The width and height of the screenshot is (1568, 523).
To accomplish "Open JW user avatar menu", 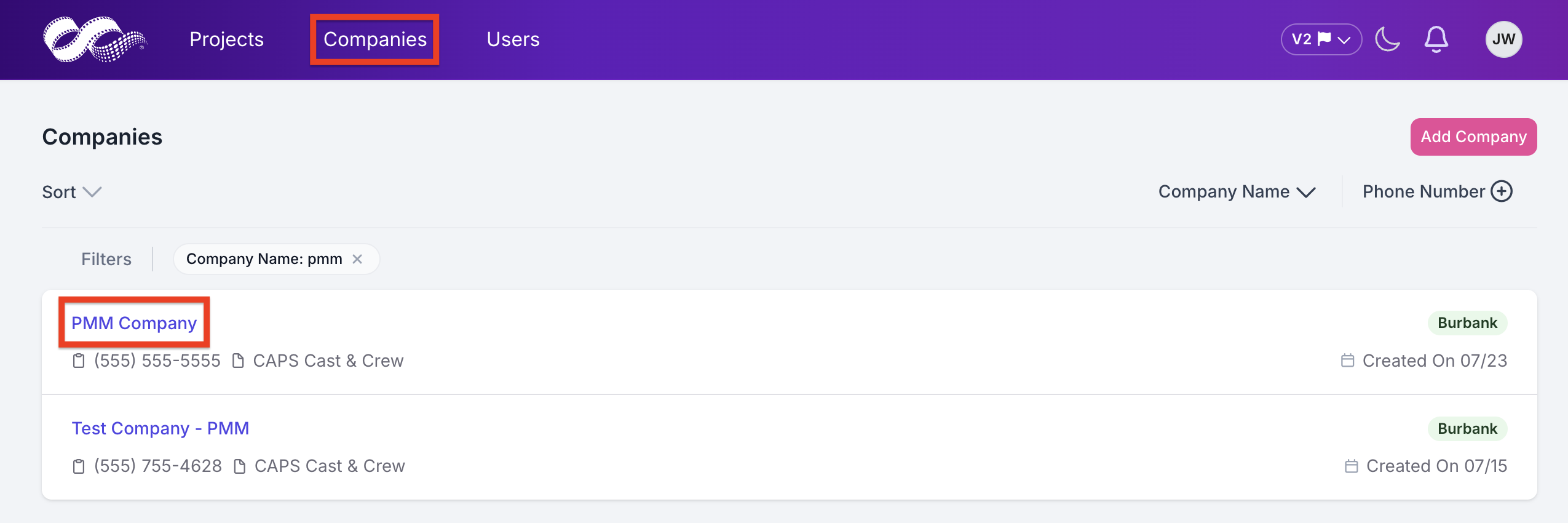I will point(1503,39).
